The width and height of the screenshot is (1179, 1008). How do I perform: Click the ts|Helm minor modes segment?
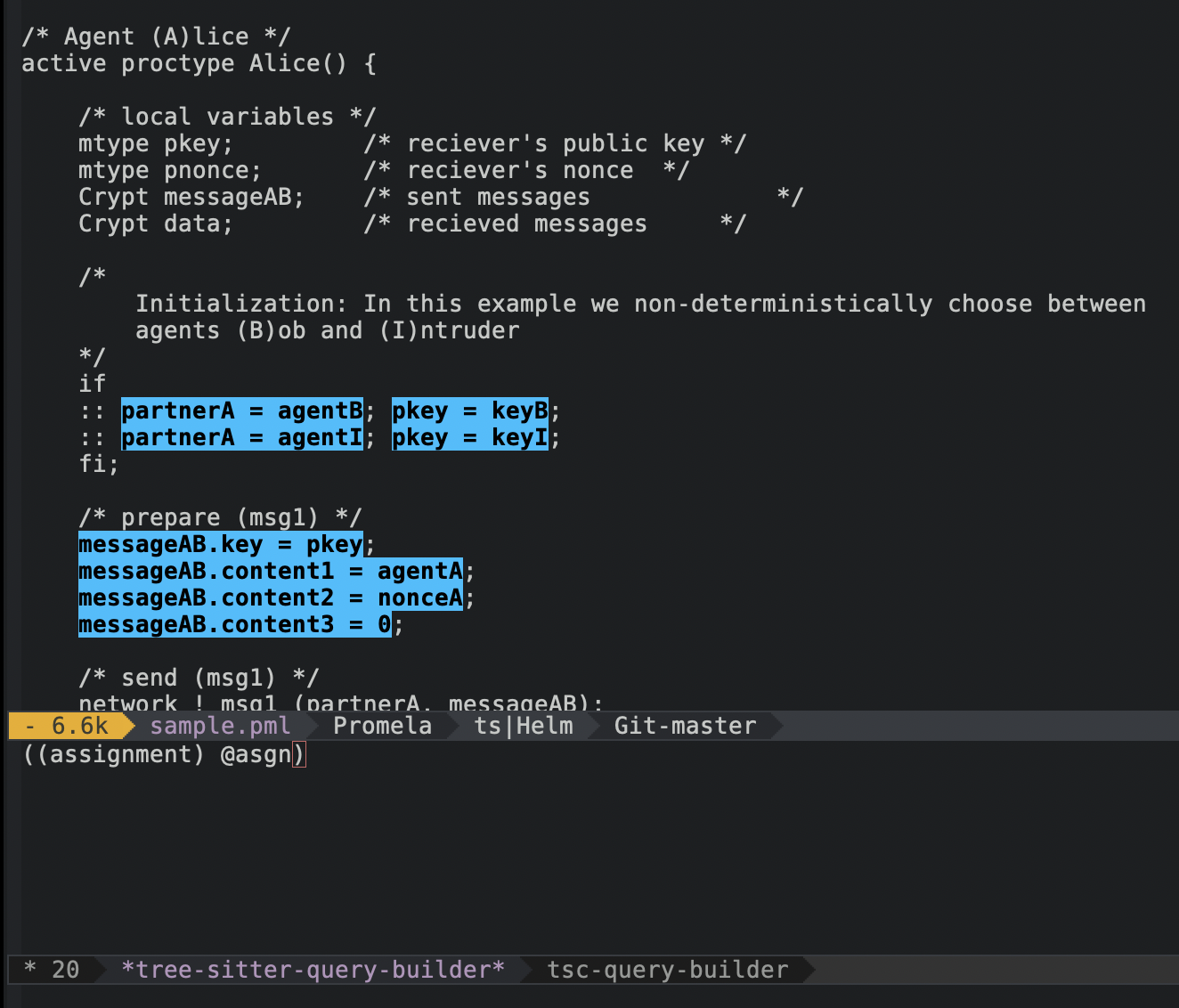(x=523, y=726)
